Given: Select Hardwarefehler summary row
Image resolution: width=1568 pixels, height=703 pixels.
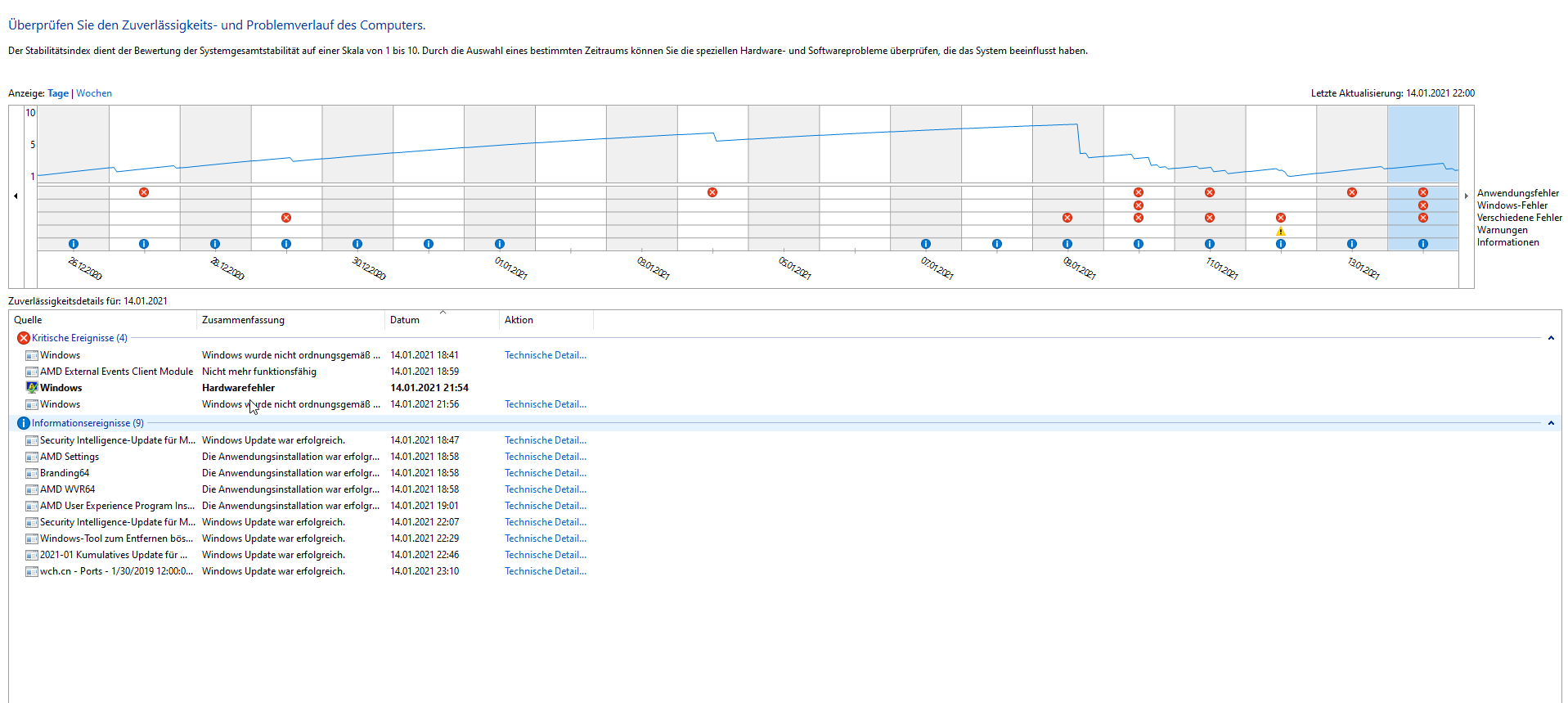Looking at the screenshot, I should [x=238, y=388].
